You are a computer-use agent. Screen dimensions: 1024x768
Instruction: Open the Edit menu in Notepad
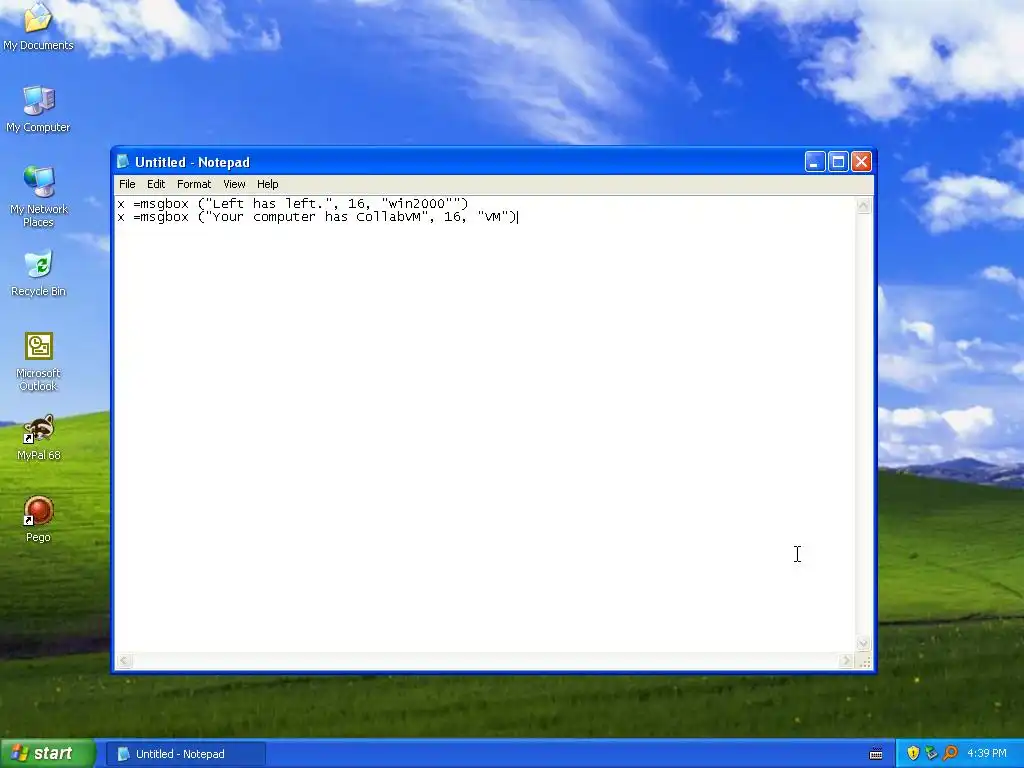point(155,184)
